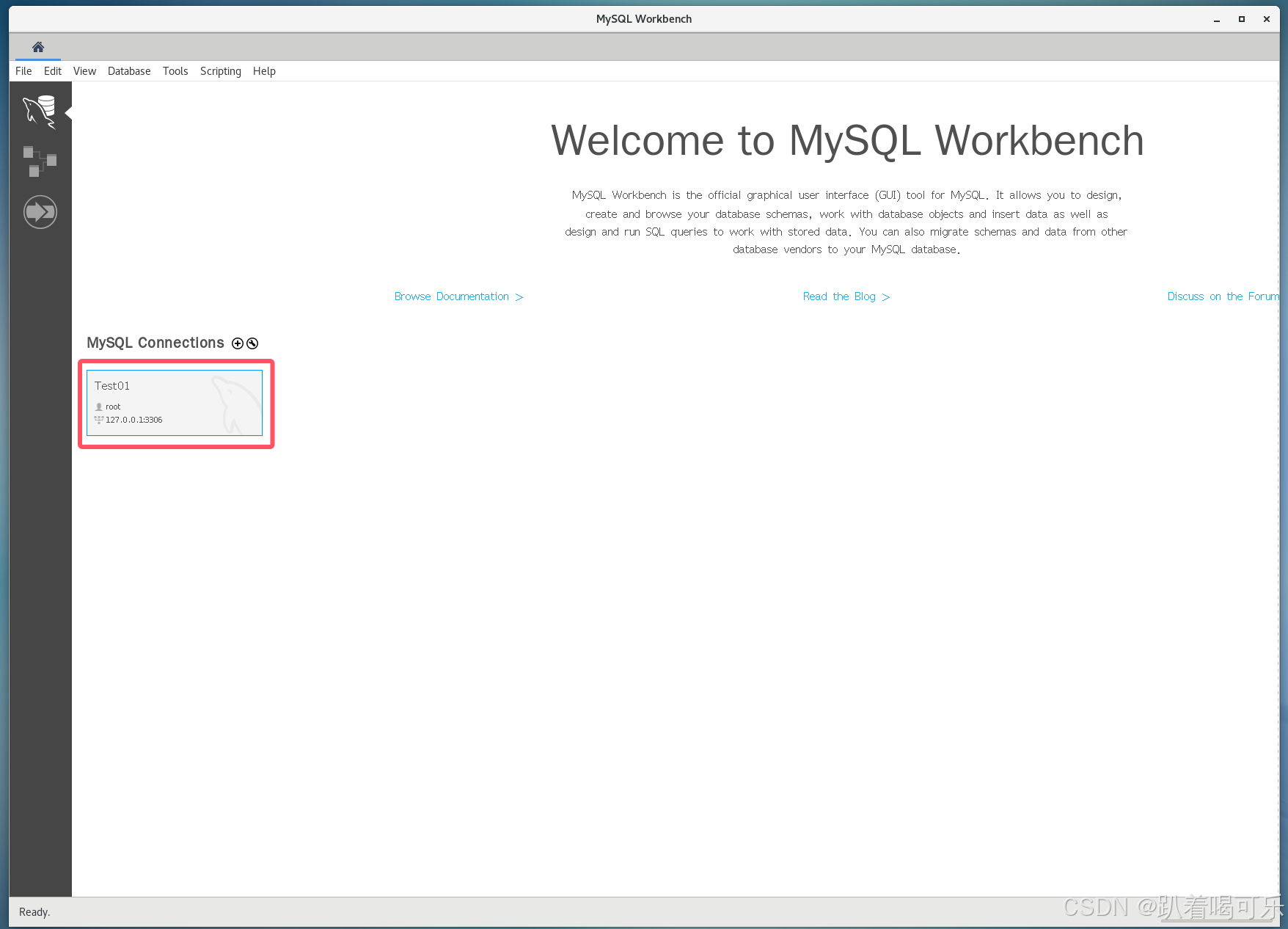1288x929 pixels.
Task: Click the MySQL Connections heading
Action: click(x=155, y=343)
